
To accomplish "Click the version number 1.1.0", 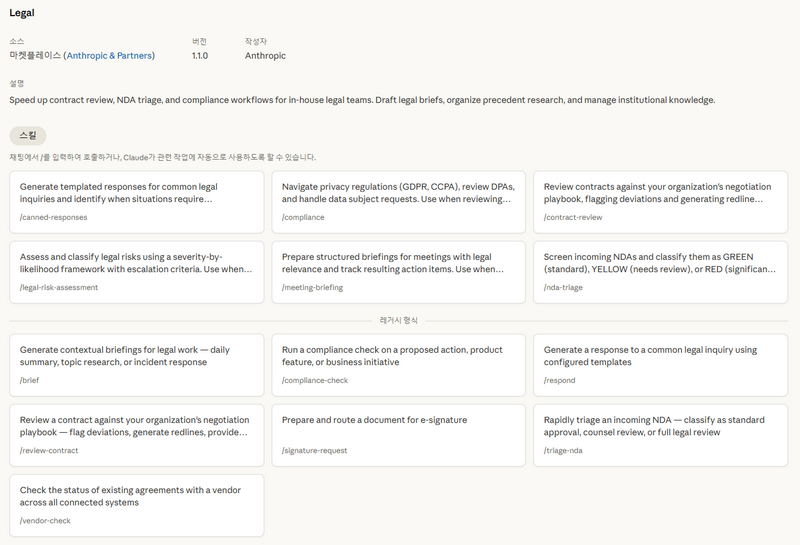I will 200,56.
